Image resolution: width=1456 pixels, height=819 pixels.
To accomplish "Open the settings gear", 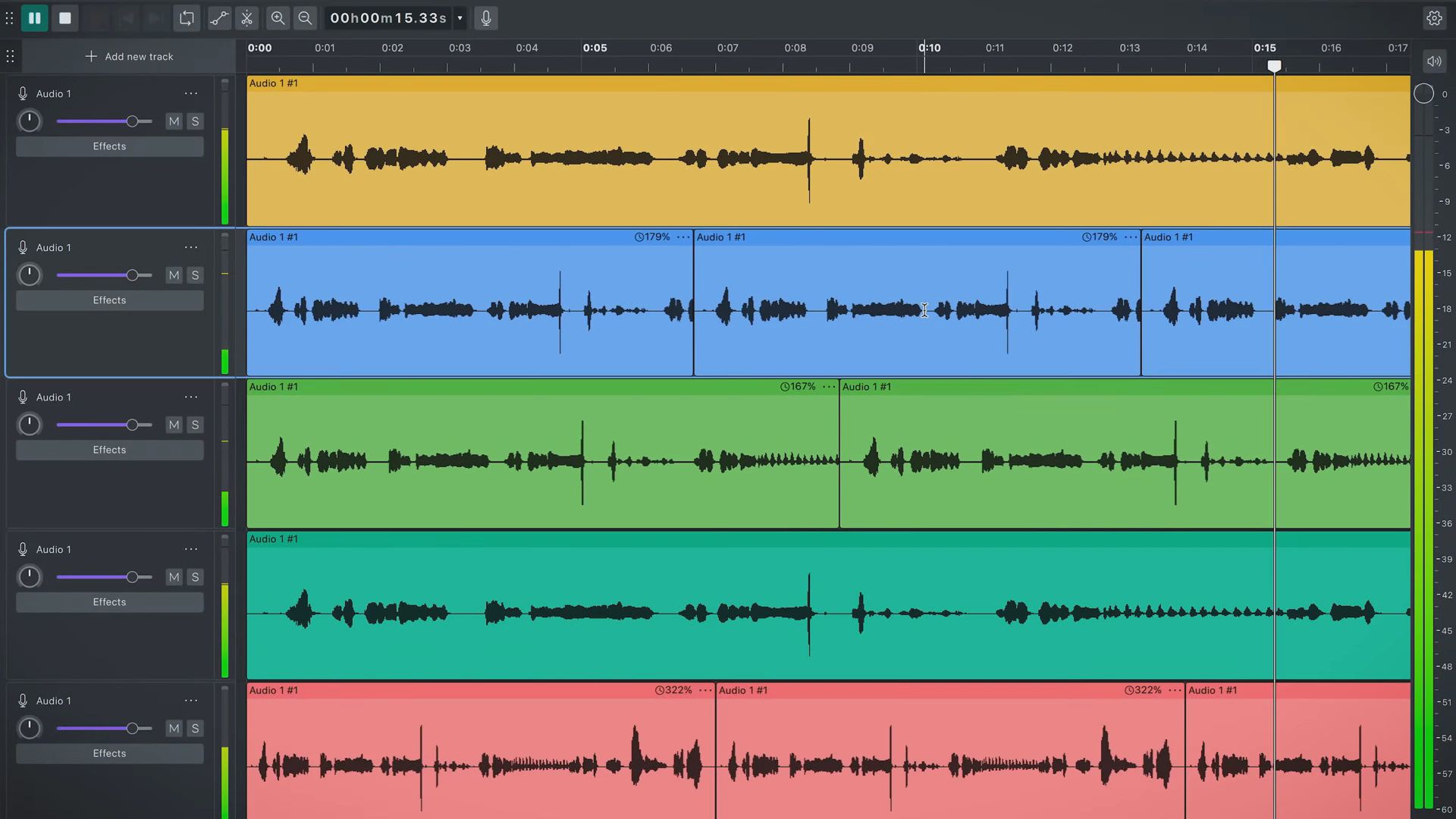I will click(x=1434, y=18).
